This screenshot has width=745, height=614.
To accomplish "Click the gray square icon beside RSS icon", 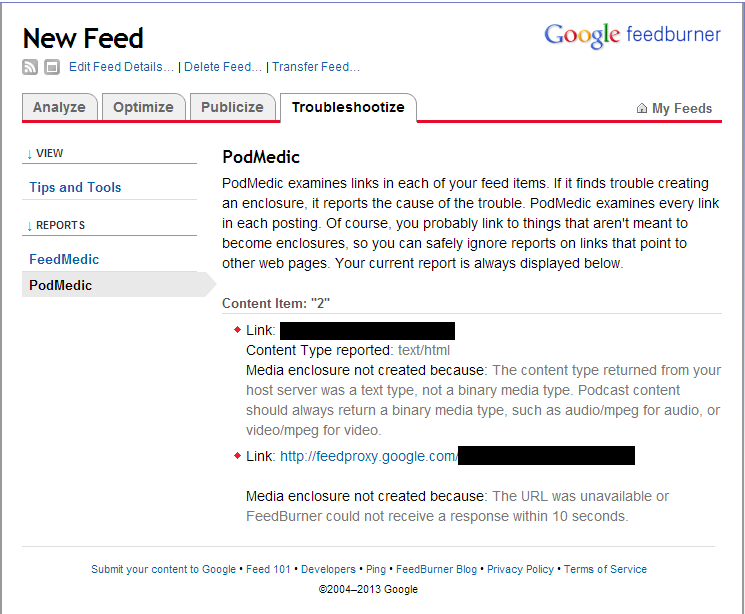I will click(x=52, y=67).
